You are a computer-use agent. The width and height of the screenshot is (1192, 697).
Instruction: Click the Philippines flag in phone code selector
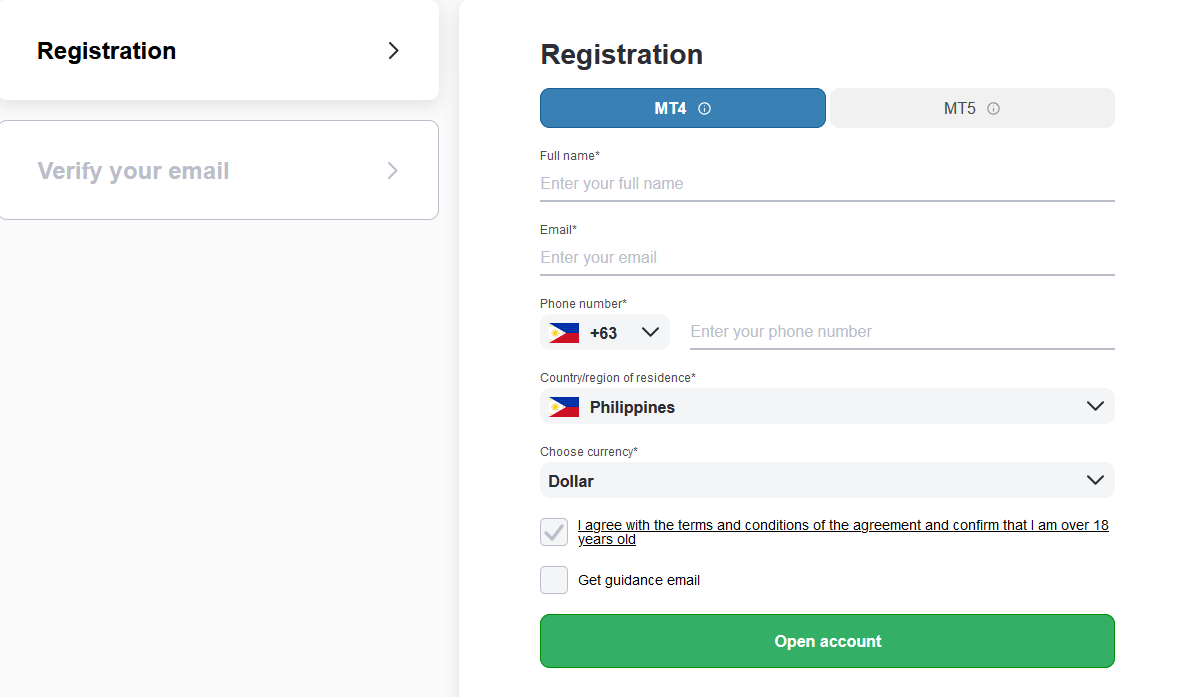coord(564,333)
